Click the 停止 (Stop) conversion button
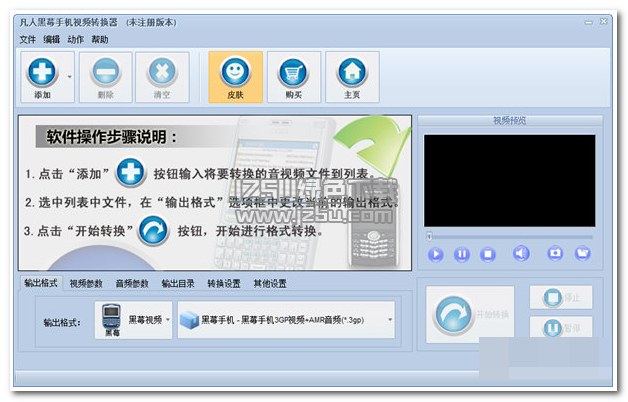The width and height of the screenshot is (628, 402). [x=561, y=297]
